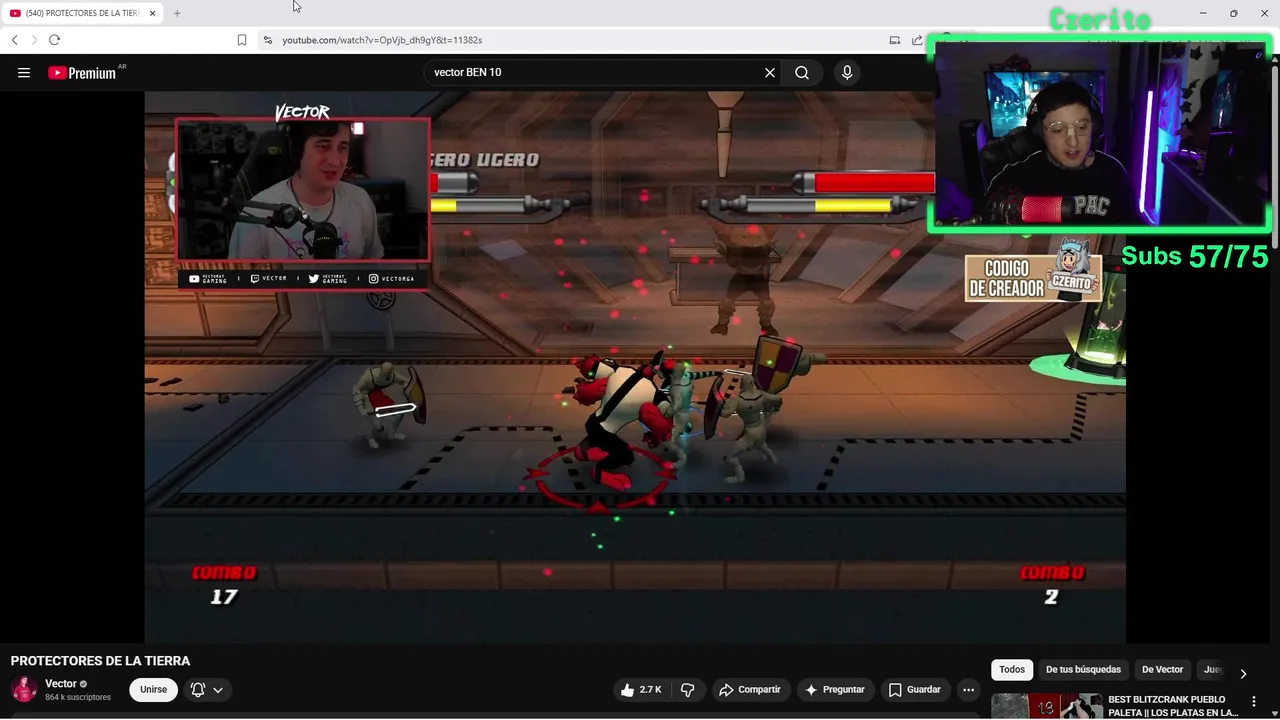The image size is (1280, 720).
Task: Go forward with browser forward arrow
Action: click(x=34, y=40)
